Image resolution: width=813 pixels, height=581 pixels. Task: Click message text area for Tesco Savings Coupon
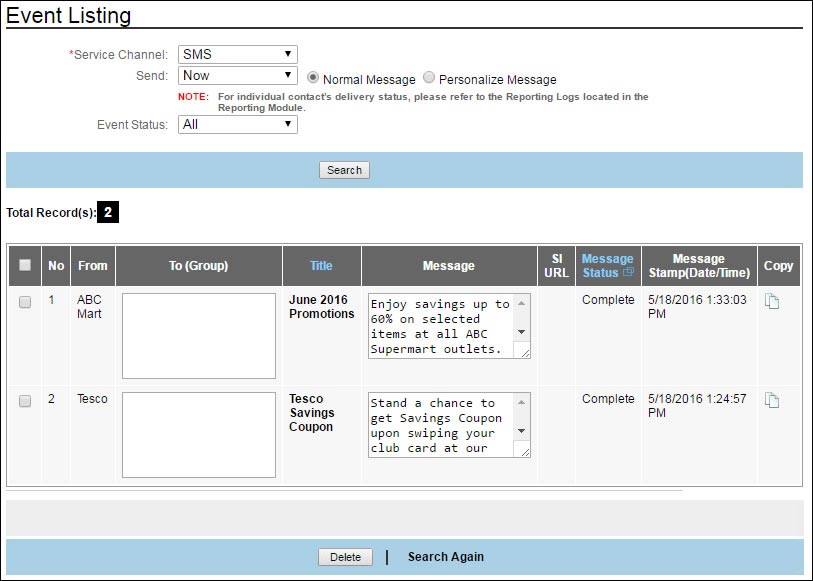point(441,425)
